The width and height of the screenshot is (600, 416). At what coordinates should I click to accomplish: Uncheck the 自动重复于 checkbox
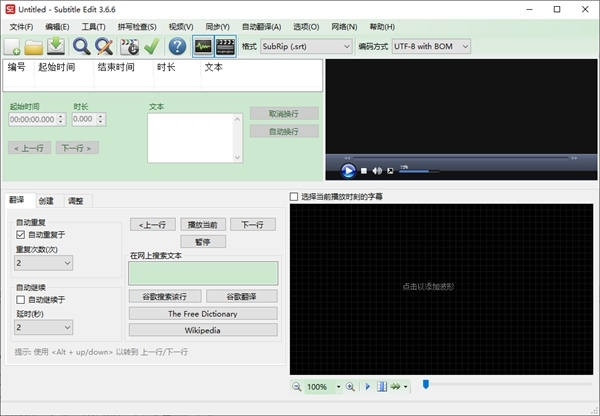(x=21, y=234)
